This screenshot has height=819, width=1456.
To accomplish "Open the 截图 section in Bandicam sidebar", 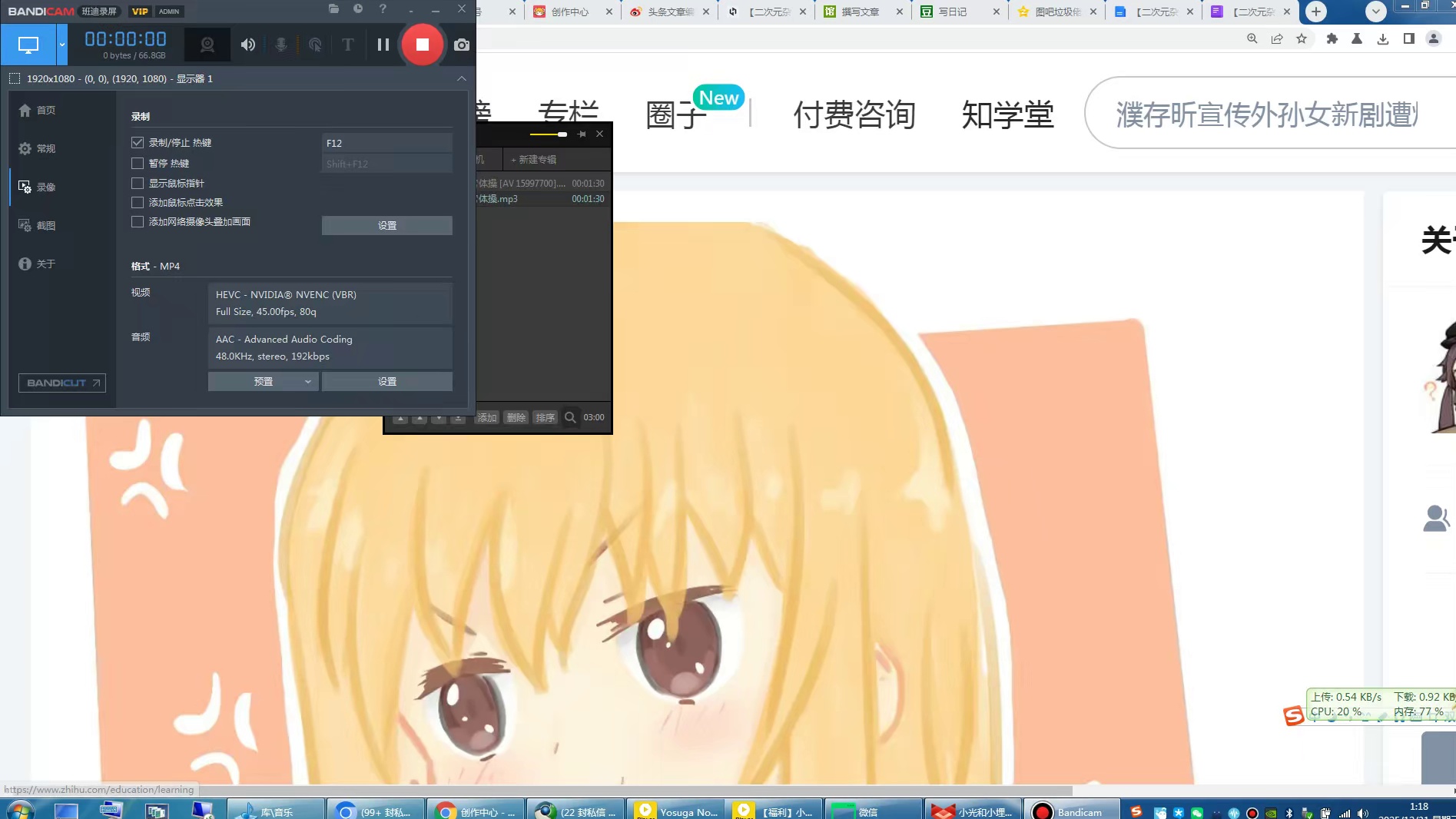I will 45,225.
